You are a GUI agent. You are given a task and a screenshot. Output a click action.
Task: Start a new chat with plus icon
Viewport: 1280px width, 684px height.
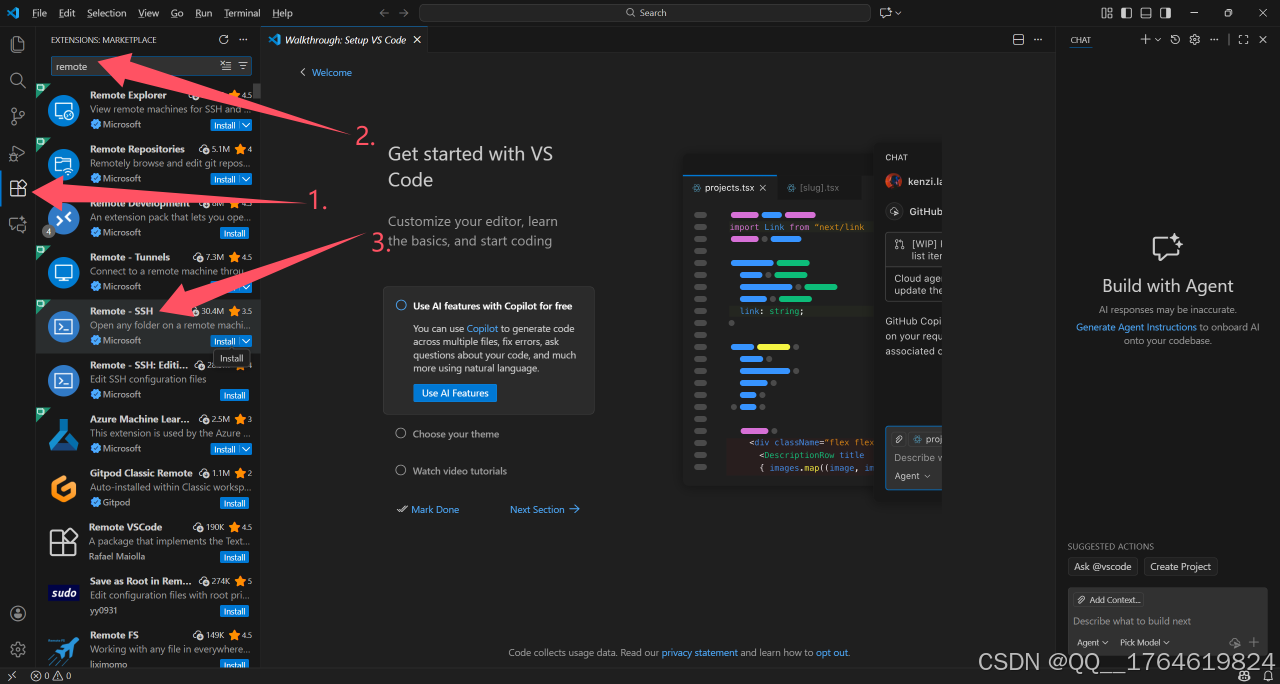pos(1146,40)
